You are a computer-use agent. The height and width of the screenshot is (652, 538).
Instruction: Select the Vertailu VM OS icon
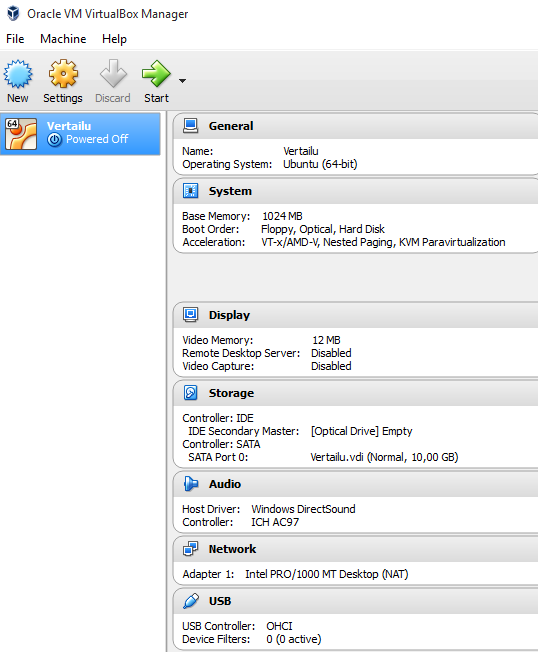21,134
